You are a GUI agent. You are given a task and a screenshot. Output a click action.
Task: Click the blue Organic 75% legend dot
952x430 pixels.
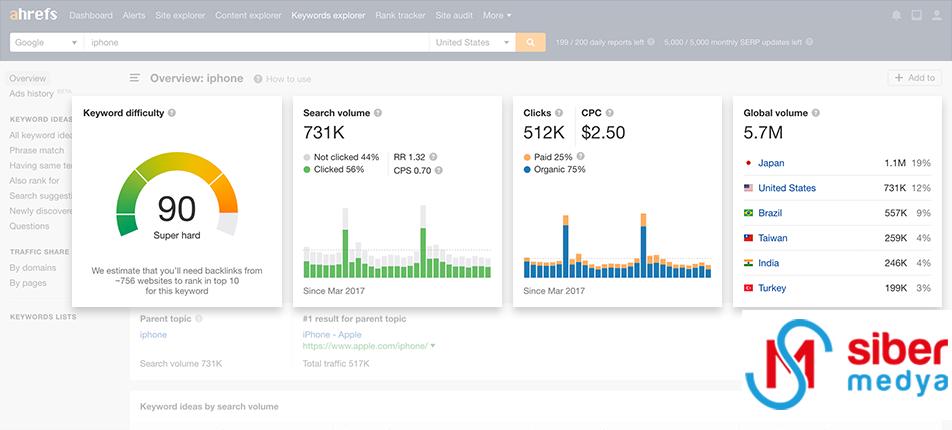click(x=527, y=169)
